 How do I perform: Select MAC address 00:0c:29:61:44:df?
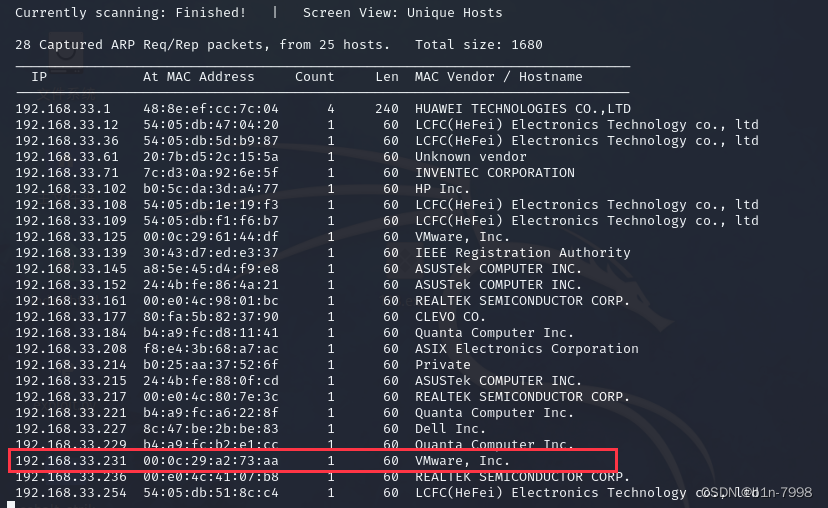(211, 237)
